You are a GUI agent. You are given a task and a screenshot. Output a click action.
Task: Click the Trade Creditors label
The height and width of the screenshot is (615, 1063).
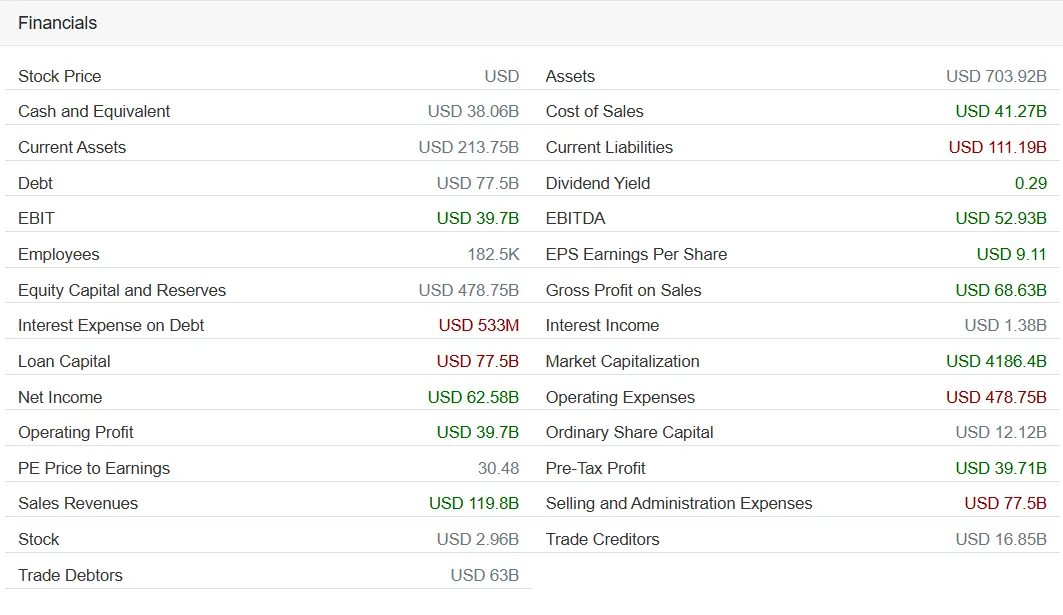(603, 539)
